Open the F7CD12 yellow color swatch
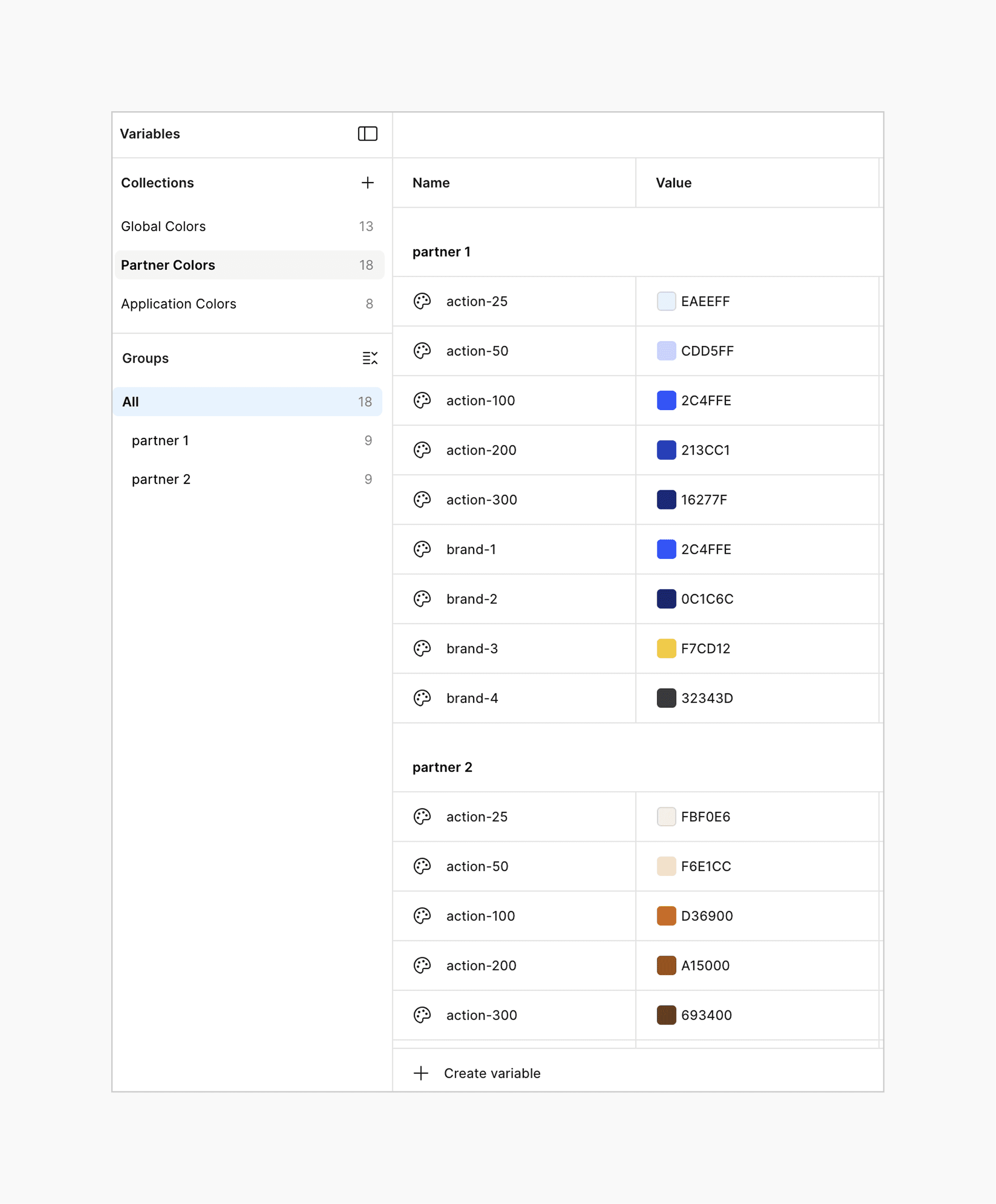The height and width of the screenshot is (1204, 996). pos(666,648)
